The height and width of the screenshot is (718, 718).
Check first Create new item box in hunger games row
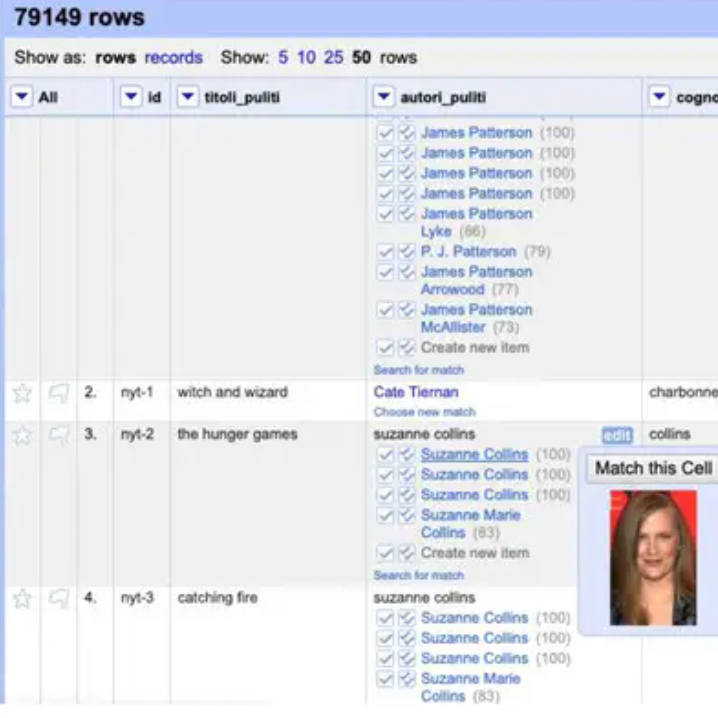pos(385,553)
